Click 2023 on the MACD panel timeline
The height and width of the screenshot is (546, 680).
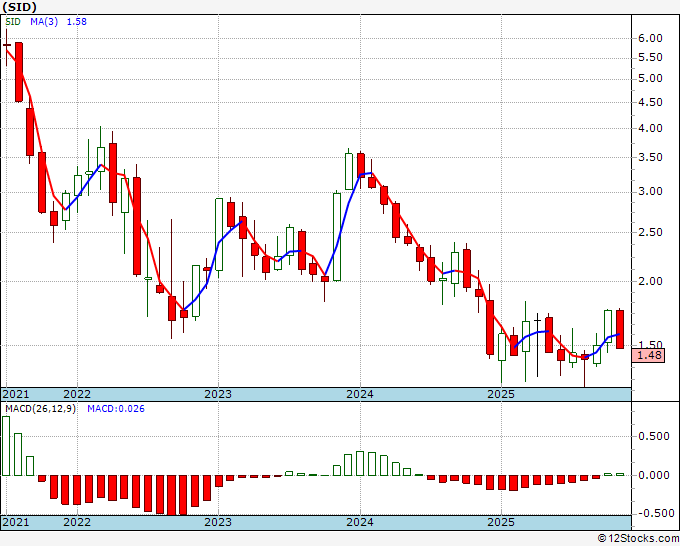pyautogui.click(x=218, y=522)
